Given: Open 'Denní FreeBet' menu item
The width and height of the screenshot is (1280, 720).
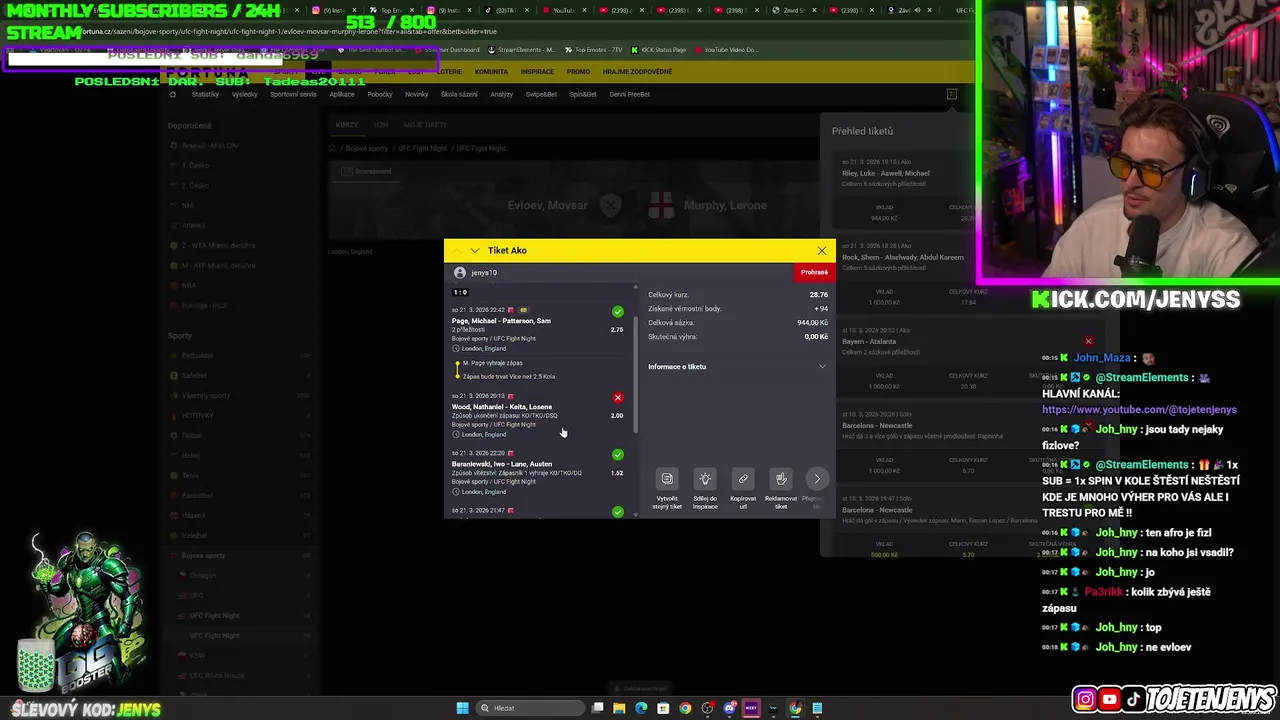Looking at the screenshot, I should tap(630, 94).
